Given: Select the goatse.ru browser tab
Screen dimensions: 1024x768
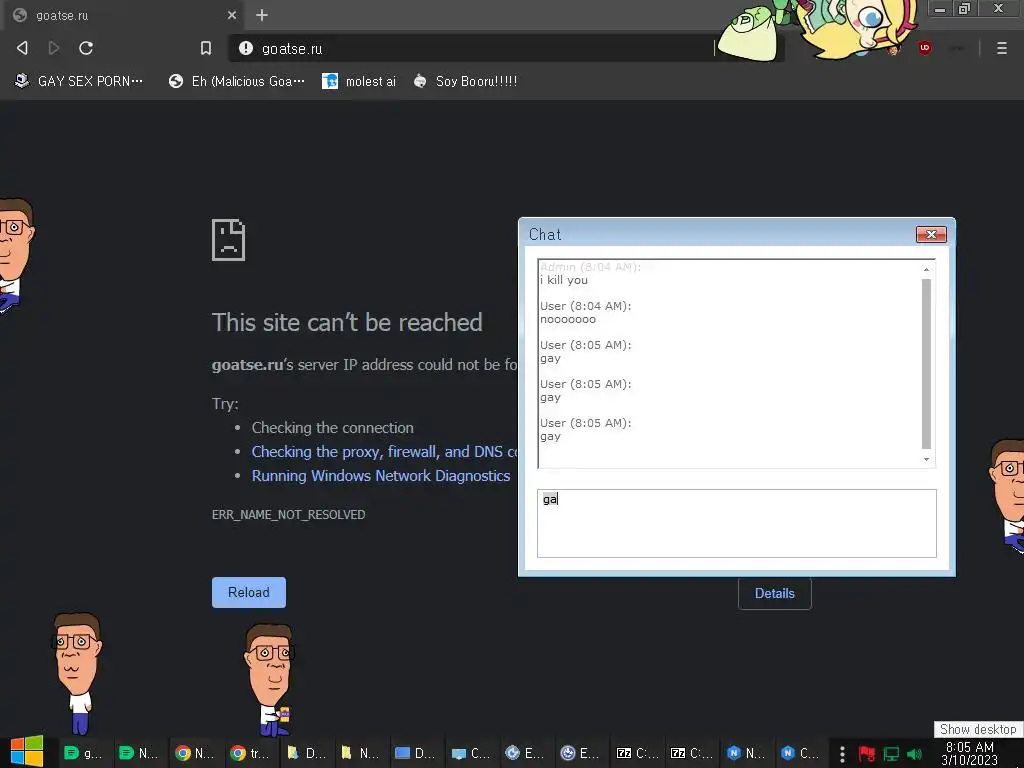Looking at the screenshot, I should [x=124, y=15].
